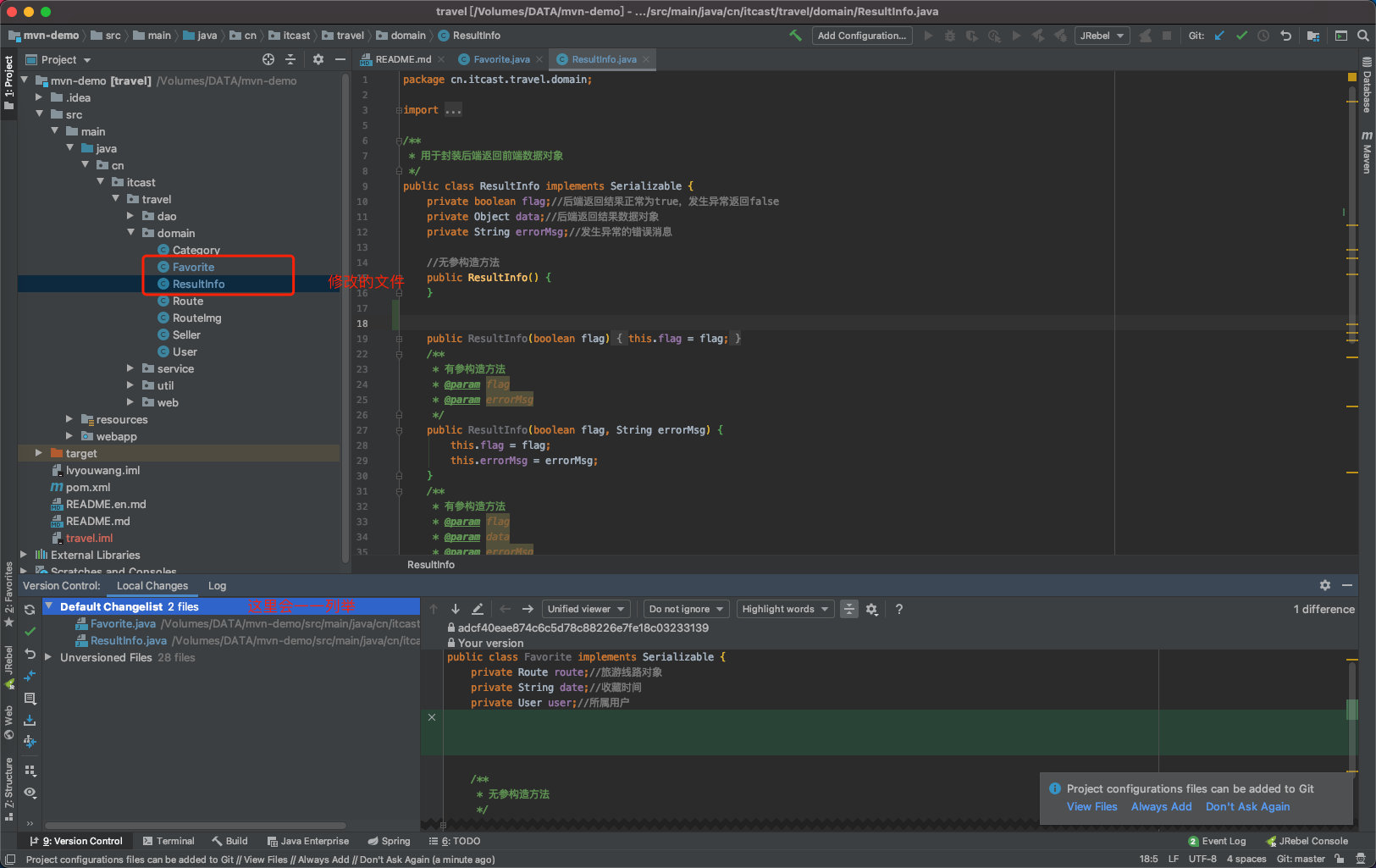This screenshot has width=1376, height=868.
Task: Click Don't Ask Again link
Action: click(1247, 806)
